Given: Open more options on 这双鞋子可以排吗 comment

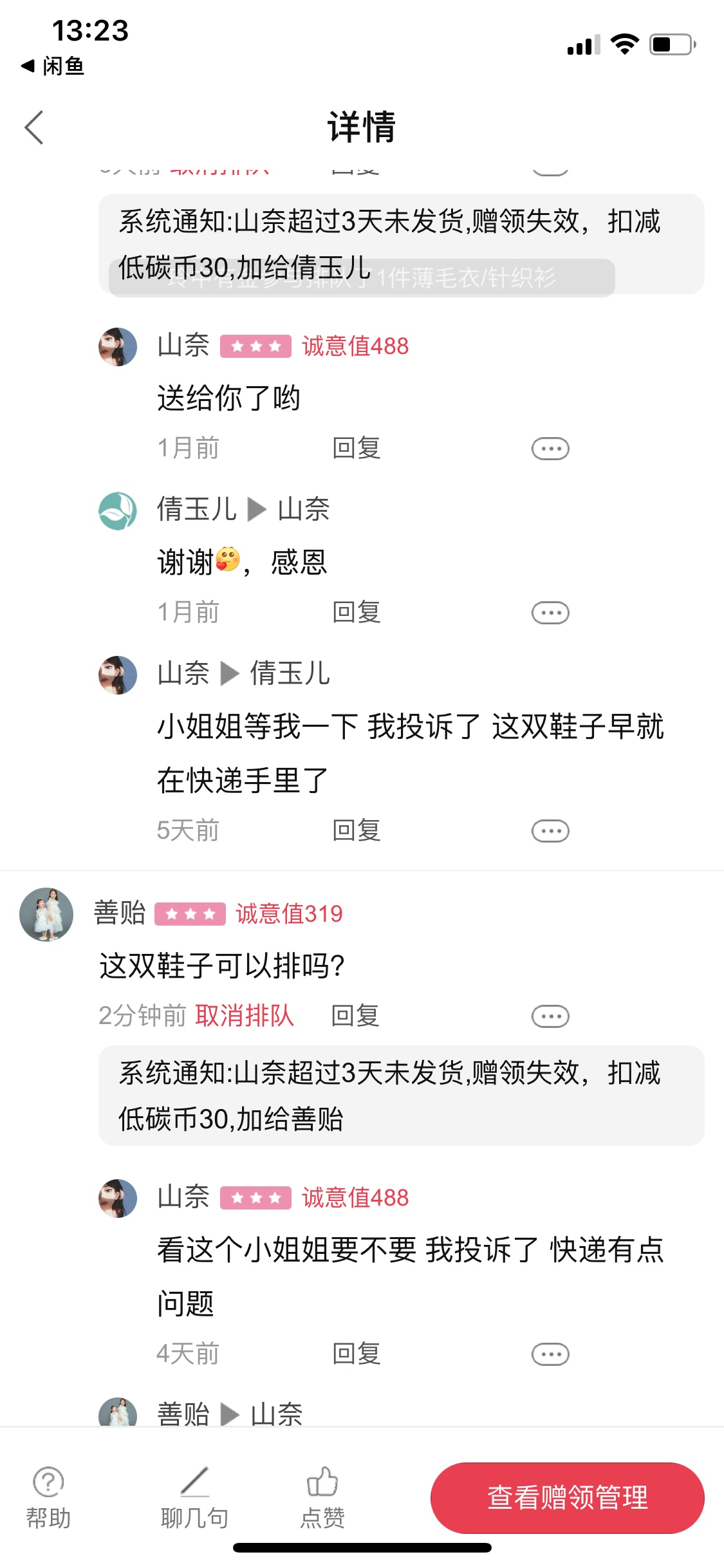Looking at the screenshot, I should tap(550, 1016).
